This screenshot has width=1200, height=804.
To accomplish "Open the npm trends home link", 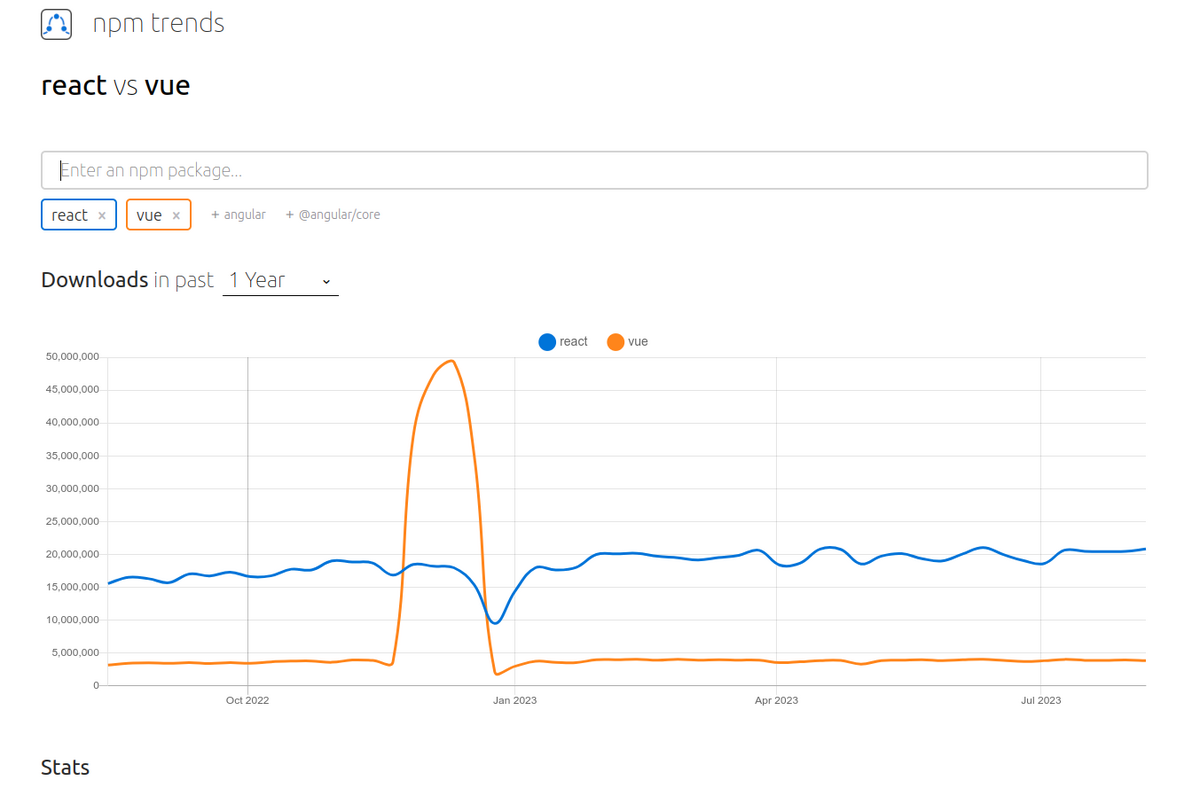I will click(x=158, y=23).
